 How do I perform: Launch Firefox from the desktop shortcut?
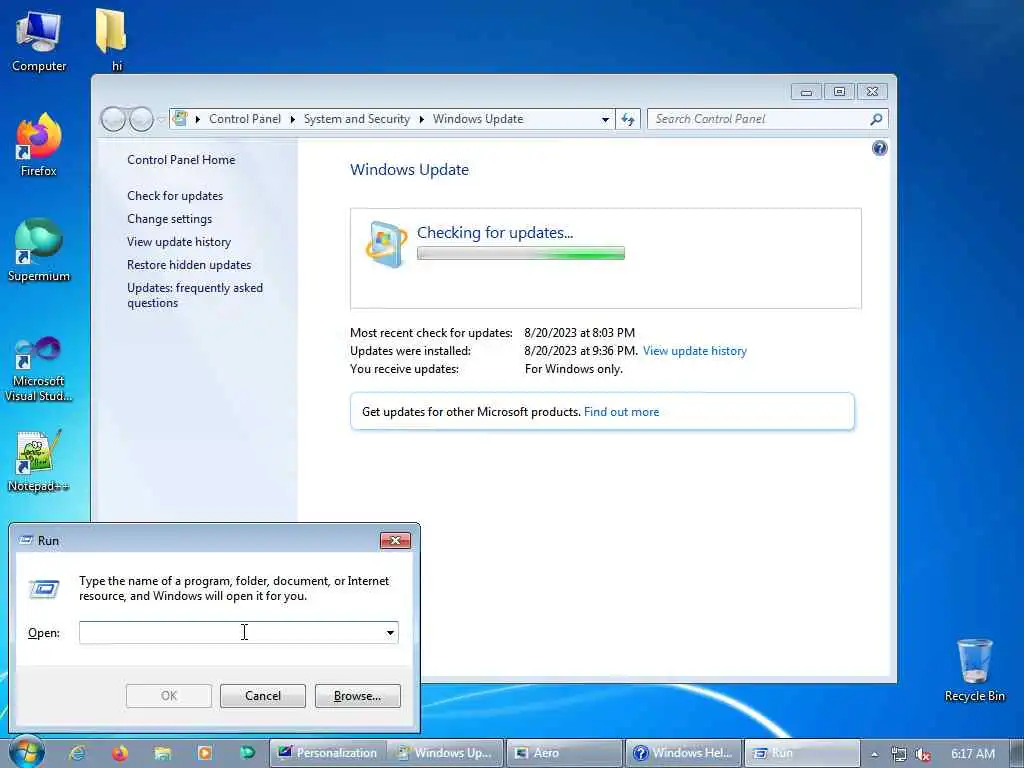(39, 145)
